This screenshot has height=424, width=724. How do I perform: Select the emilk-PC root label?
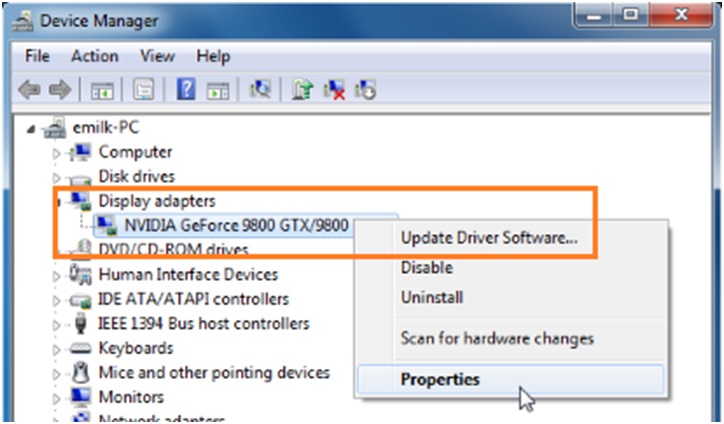pyautogui.click(x=106, y=128)
